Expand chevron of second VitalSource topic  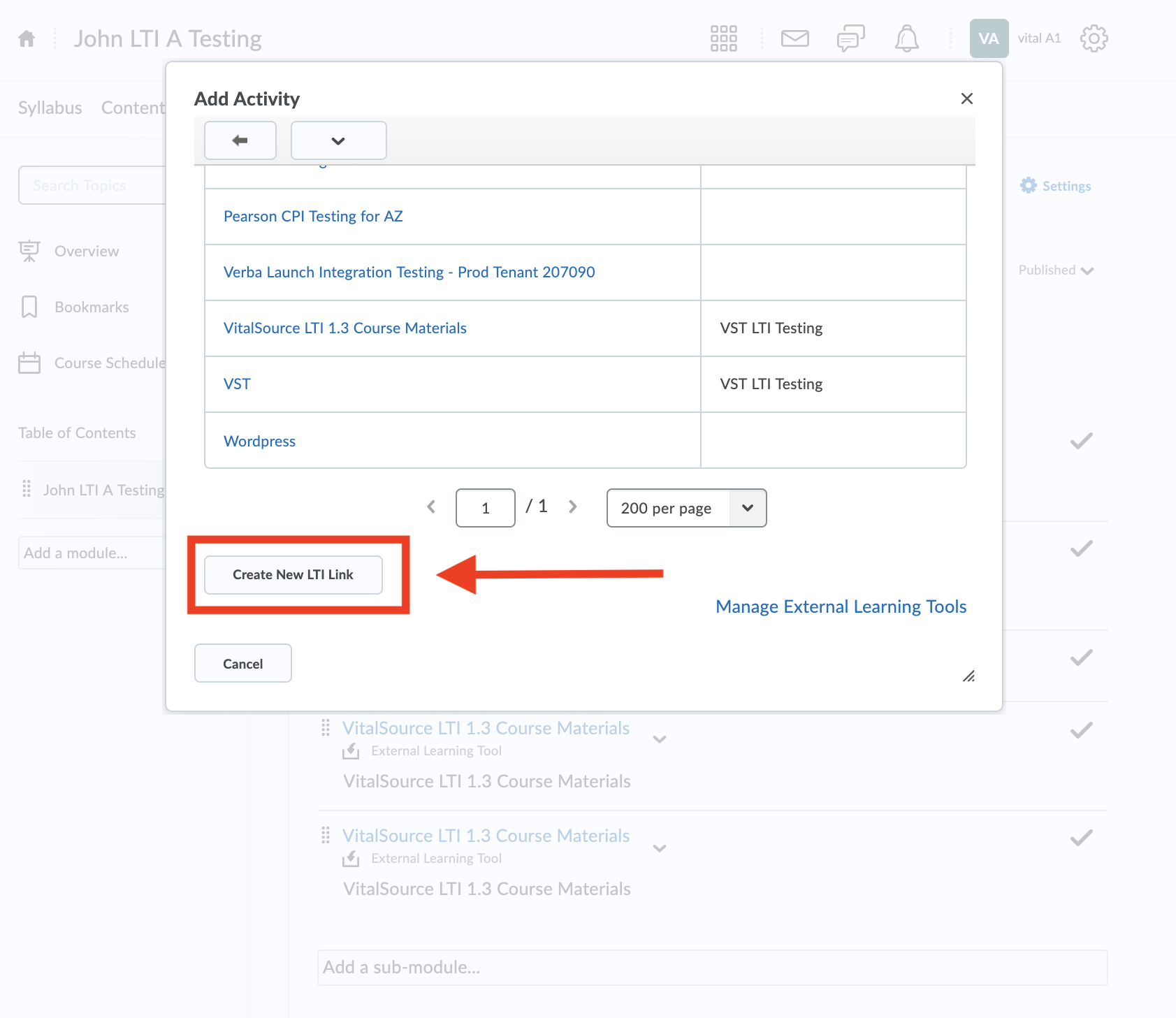(x=659, y=848)
